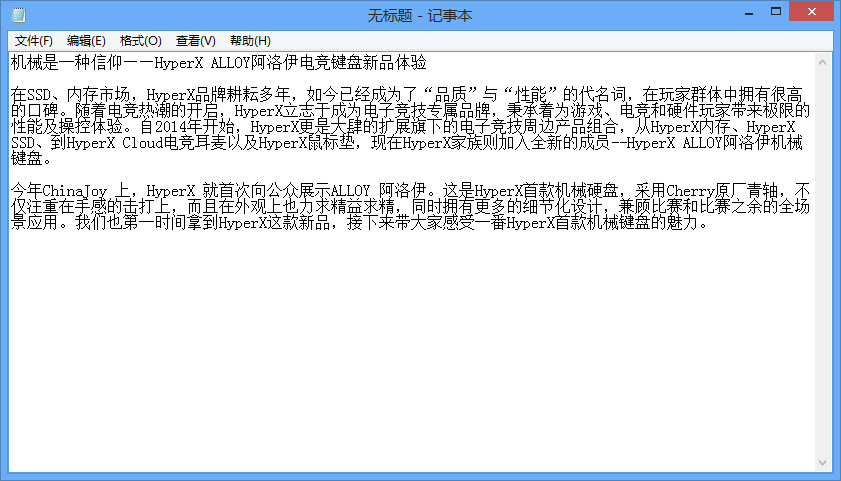Screen dimensions: 841x481
Task: Click the scrollbar up arrow
Action: click(x=822, y=62)
